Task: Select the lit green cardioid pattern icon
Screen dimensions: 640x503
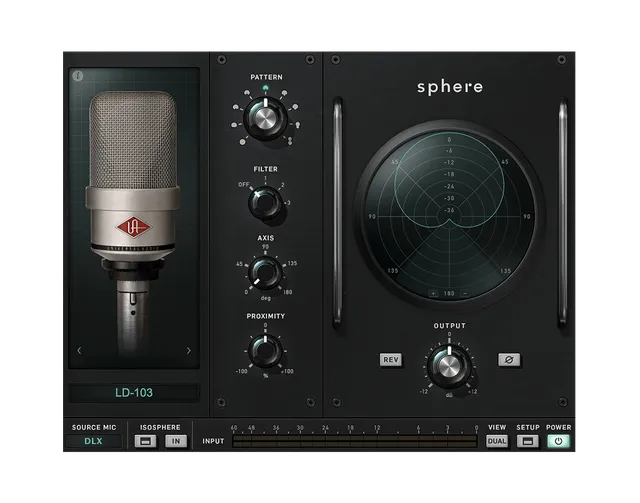Action: coord(266,87)
